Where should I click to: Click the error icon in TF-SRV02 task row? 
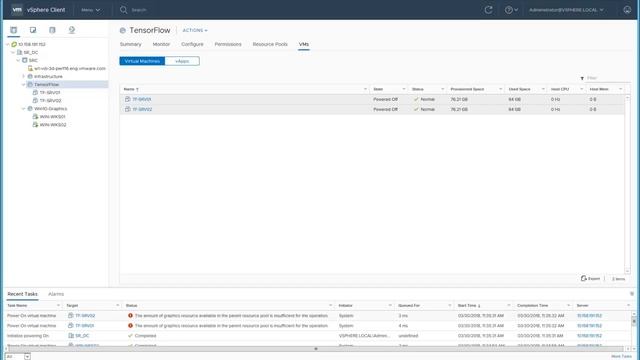tap(130, 316)
